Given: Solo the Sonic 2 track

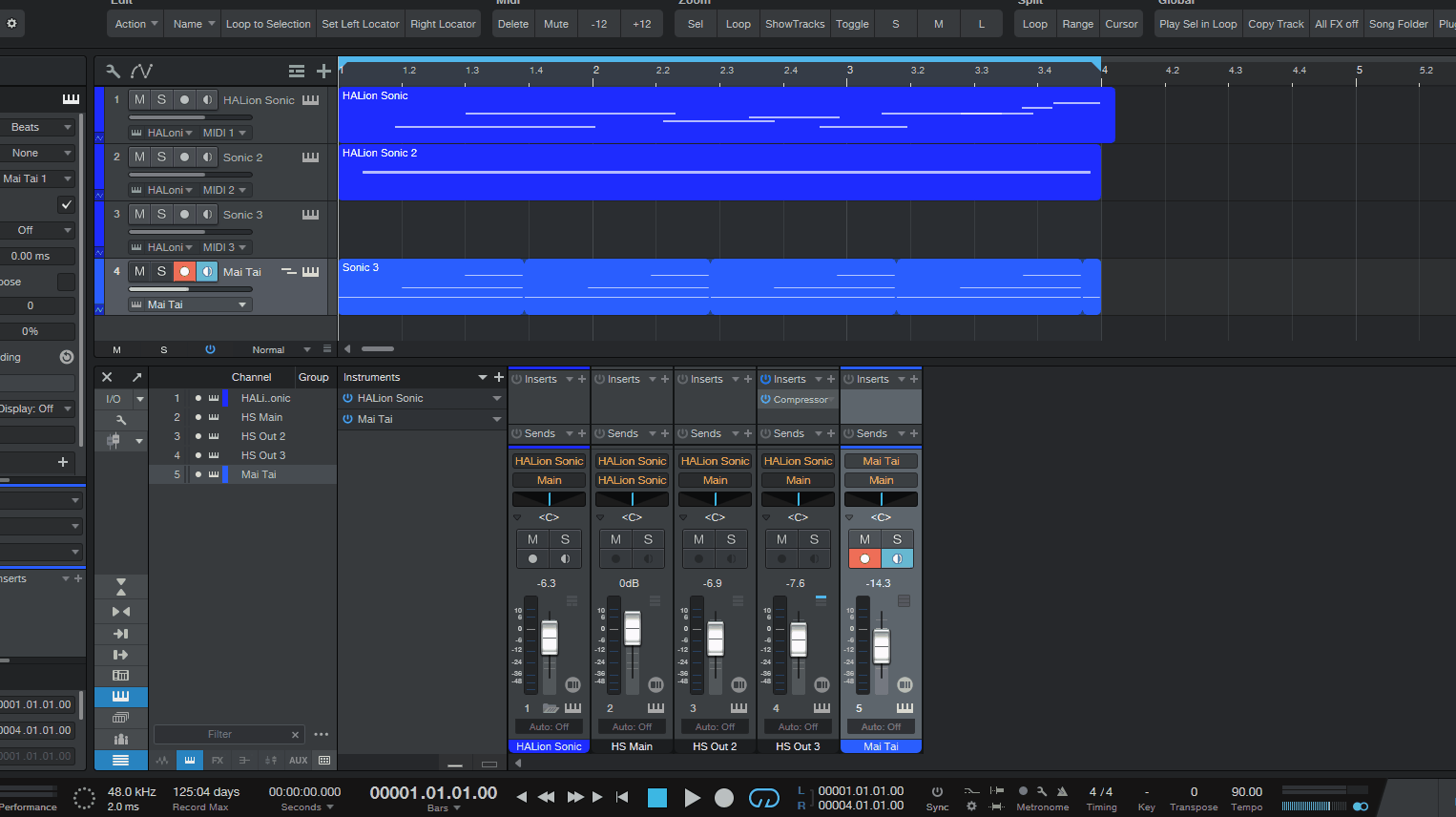Looking at the screenshot, I should 161,157.
